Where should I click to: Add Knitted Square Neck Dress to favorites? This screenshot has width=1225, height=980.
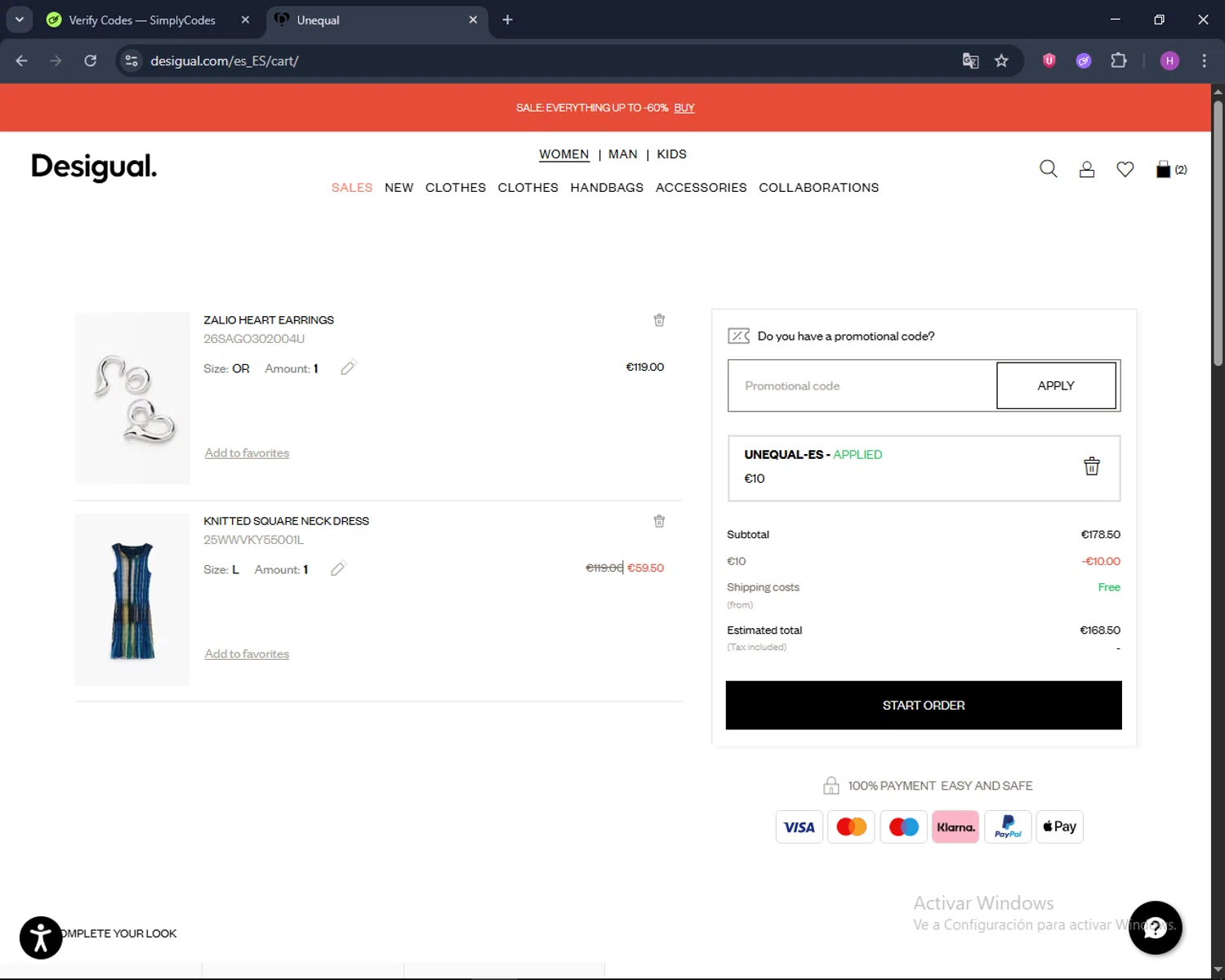[247, 654]
